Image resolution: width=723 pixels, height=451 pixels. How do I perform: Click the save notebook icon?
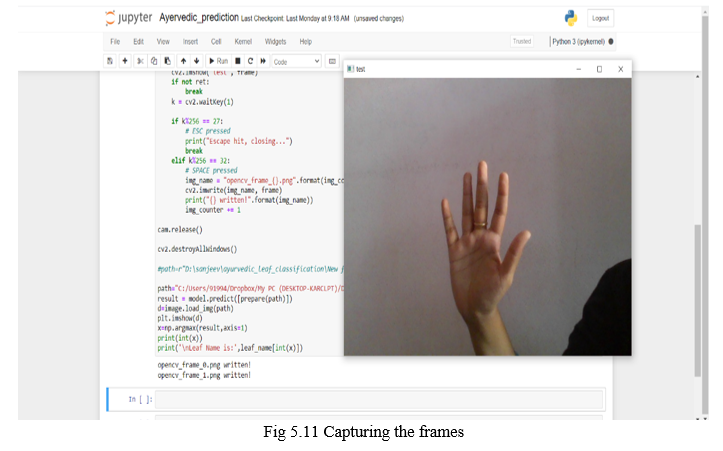point(110,61)
